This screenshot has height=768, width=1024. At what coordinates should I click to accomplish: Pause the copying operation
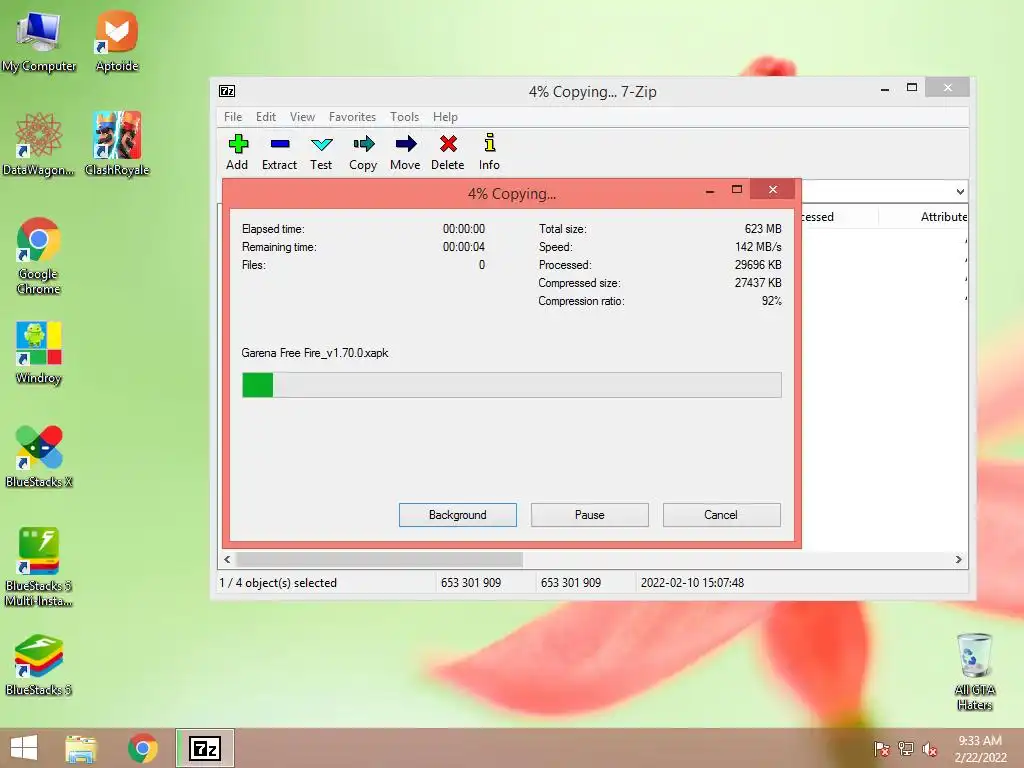(590, 515)
